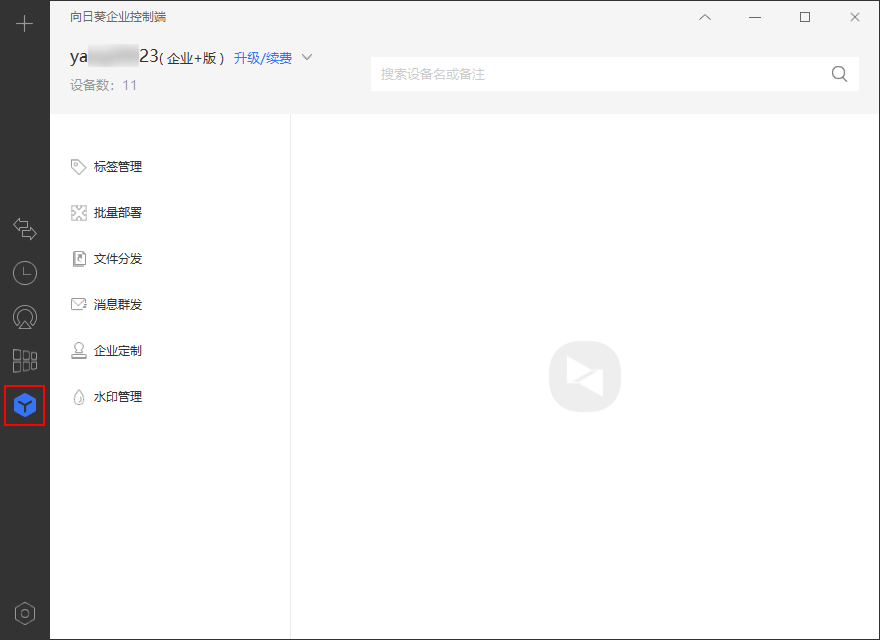
Task: Collapse the header using the up chevron
Action: [x=705, y=17]
